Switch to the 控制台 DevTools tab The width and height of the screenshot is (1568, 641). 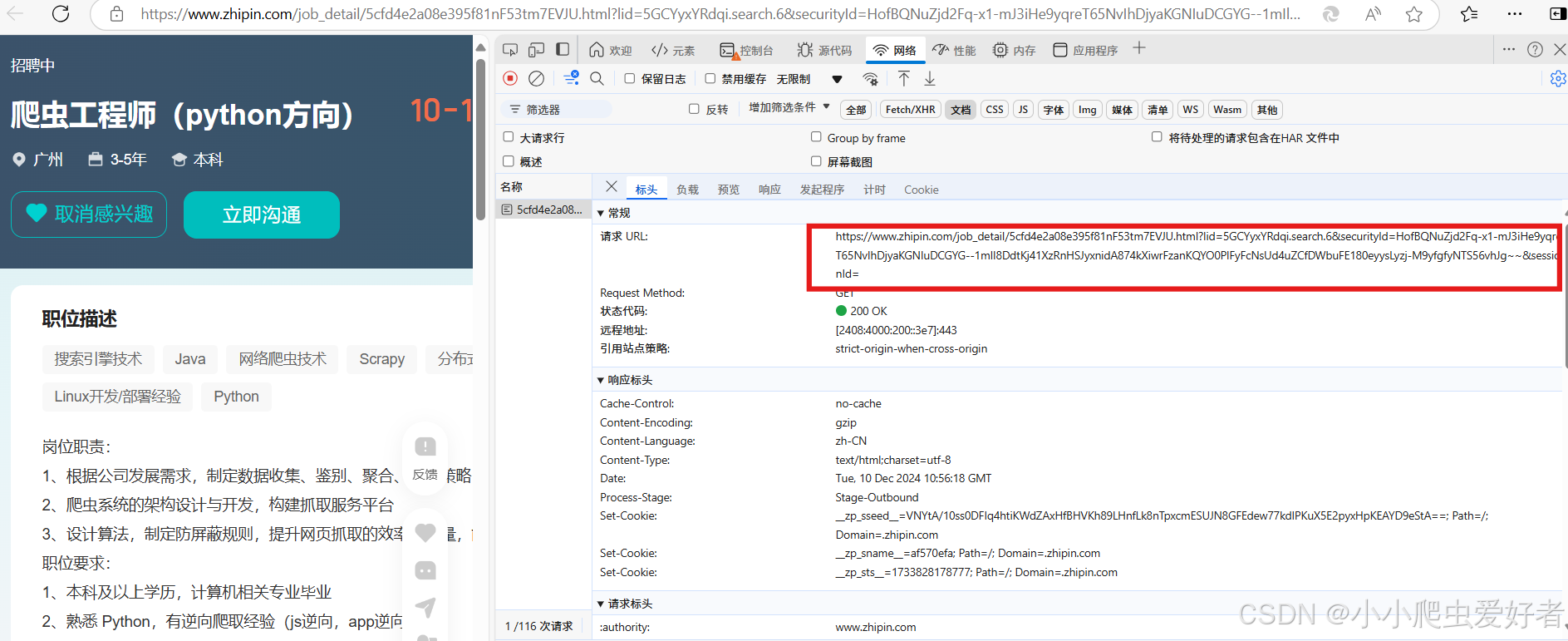(746, 51)
